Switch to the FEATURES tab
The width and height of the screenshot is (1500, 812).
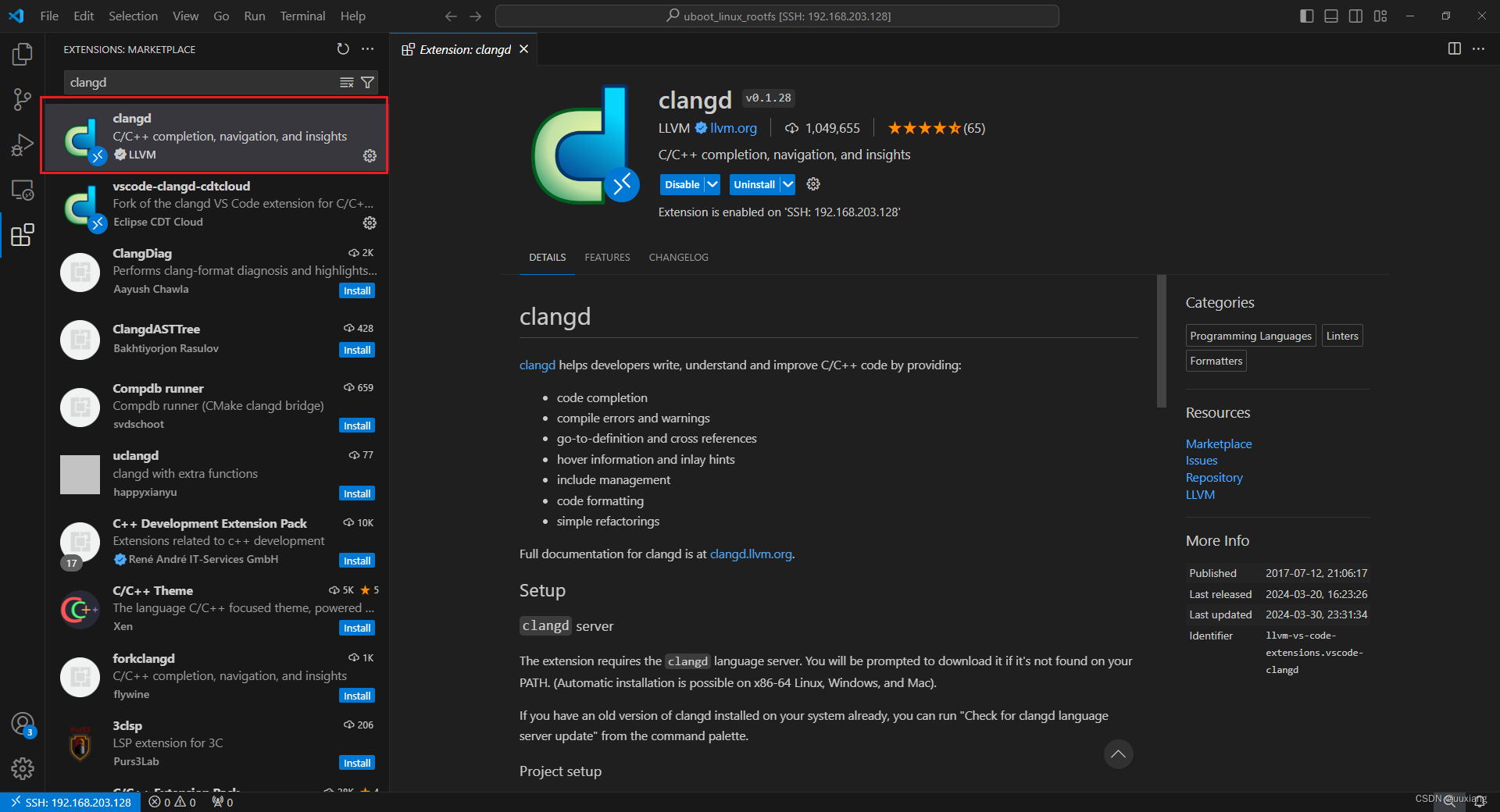click(607, 258)
